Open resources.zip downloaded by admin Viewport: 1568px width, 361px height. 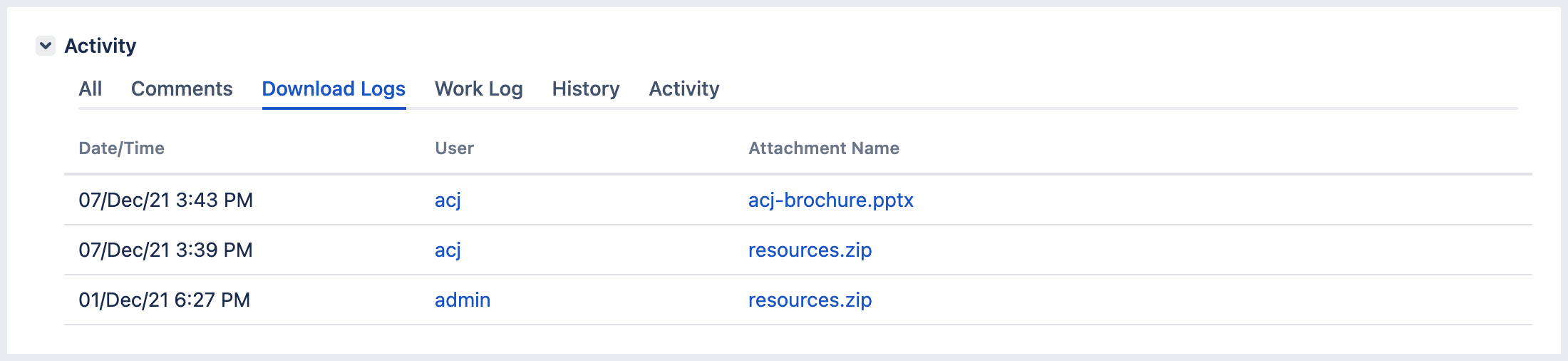pos(810,300)
